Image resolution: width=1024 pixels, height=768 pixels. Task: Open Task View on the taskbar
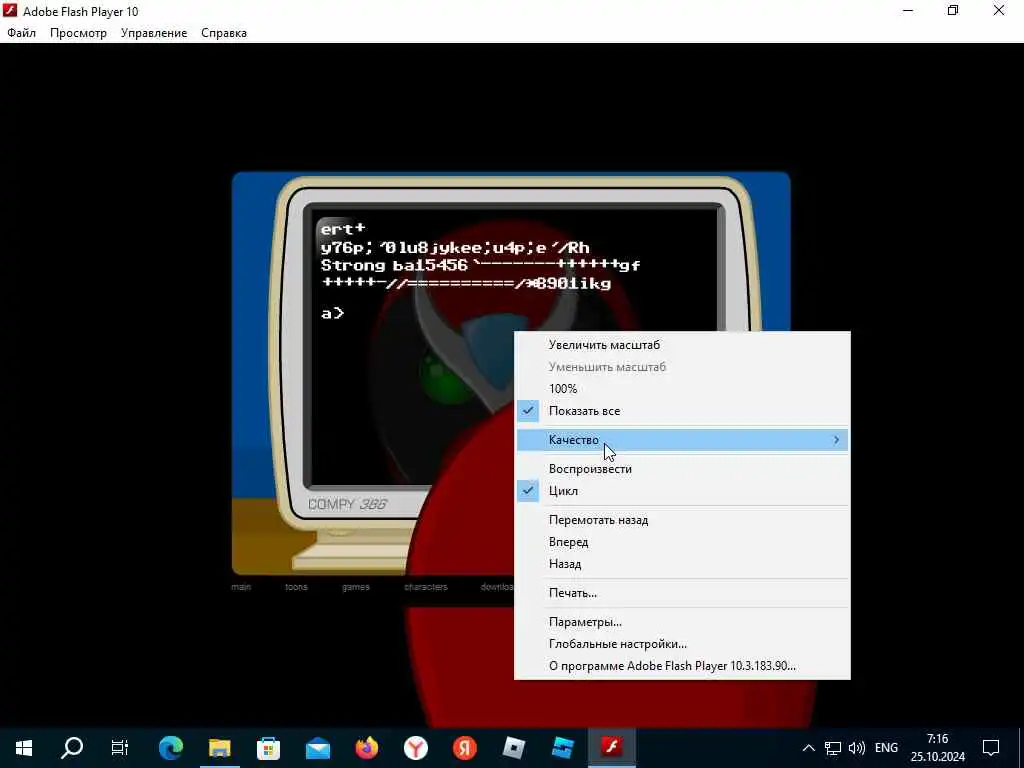click(x=120, y=747)
